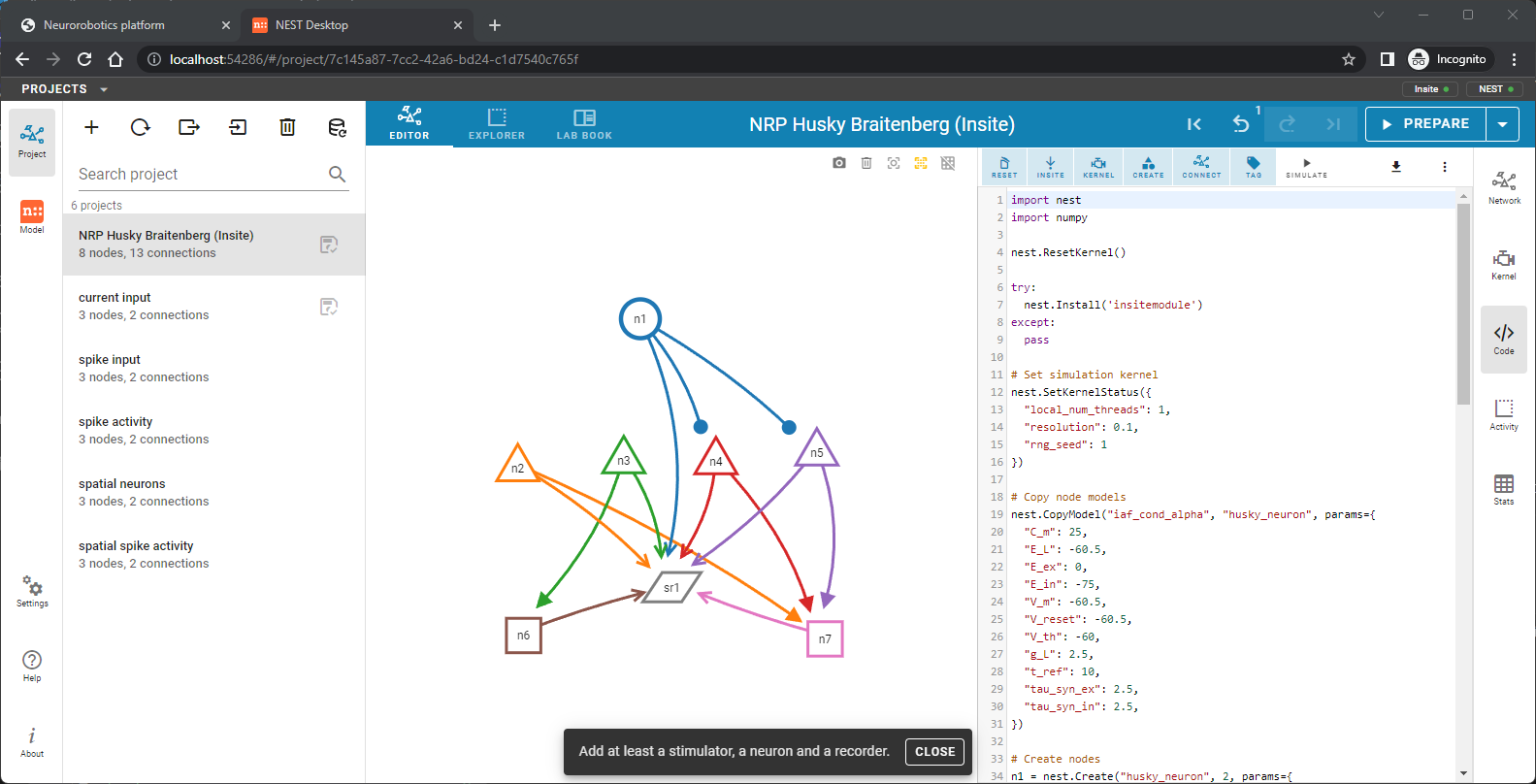The height and width of the screenshot is (784, 1536).
Task: Download the generated code file
Action: tap(1396, 167)
